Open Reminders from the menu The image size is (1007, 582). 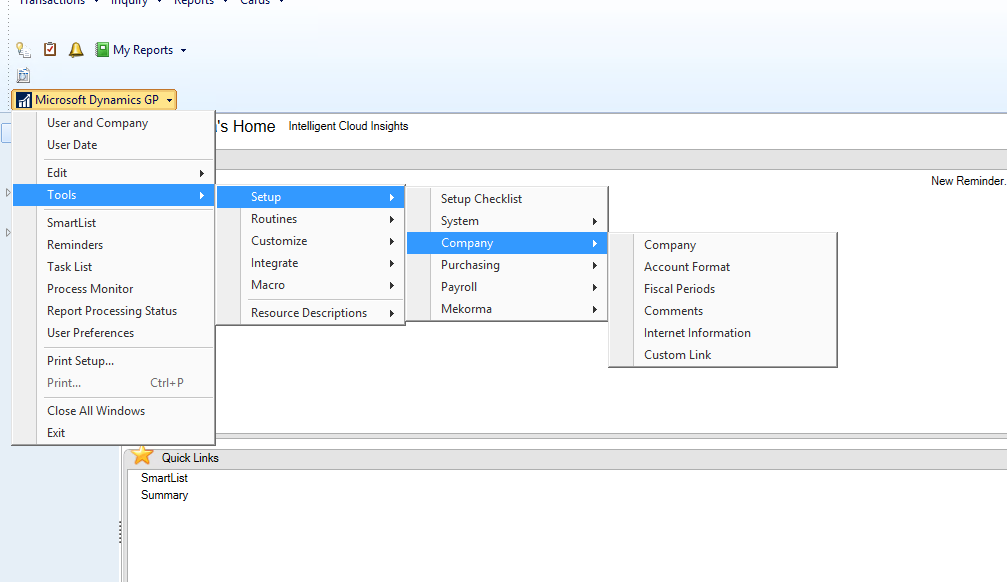click(x=114, y=245)
